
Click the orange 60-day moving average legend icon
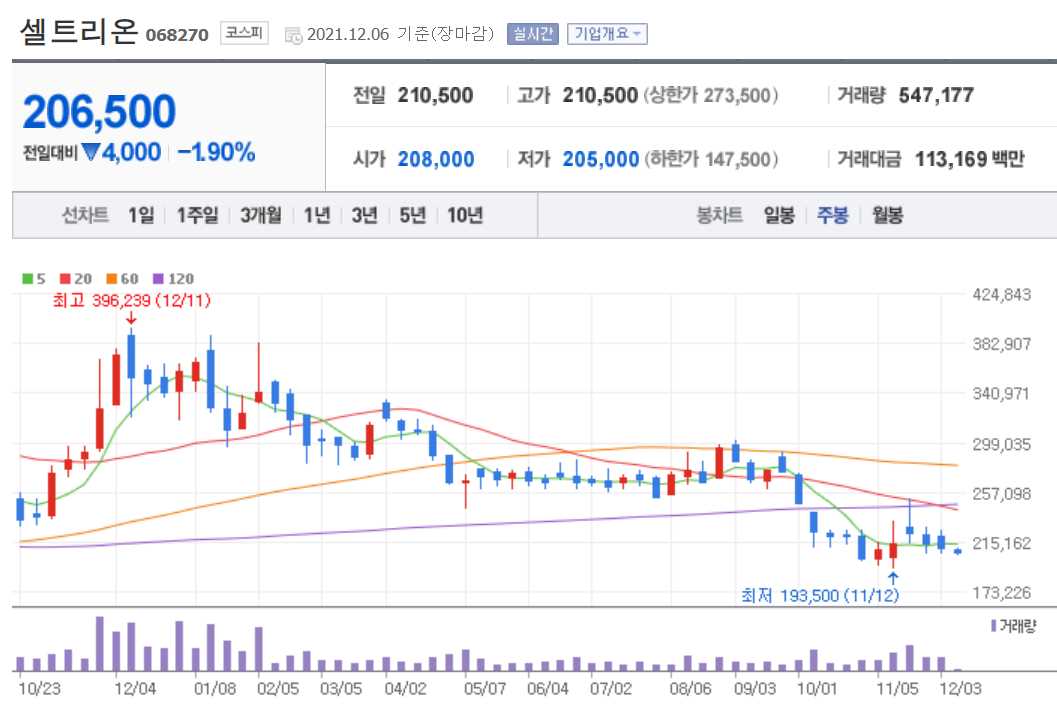tap(110, 279)
